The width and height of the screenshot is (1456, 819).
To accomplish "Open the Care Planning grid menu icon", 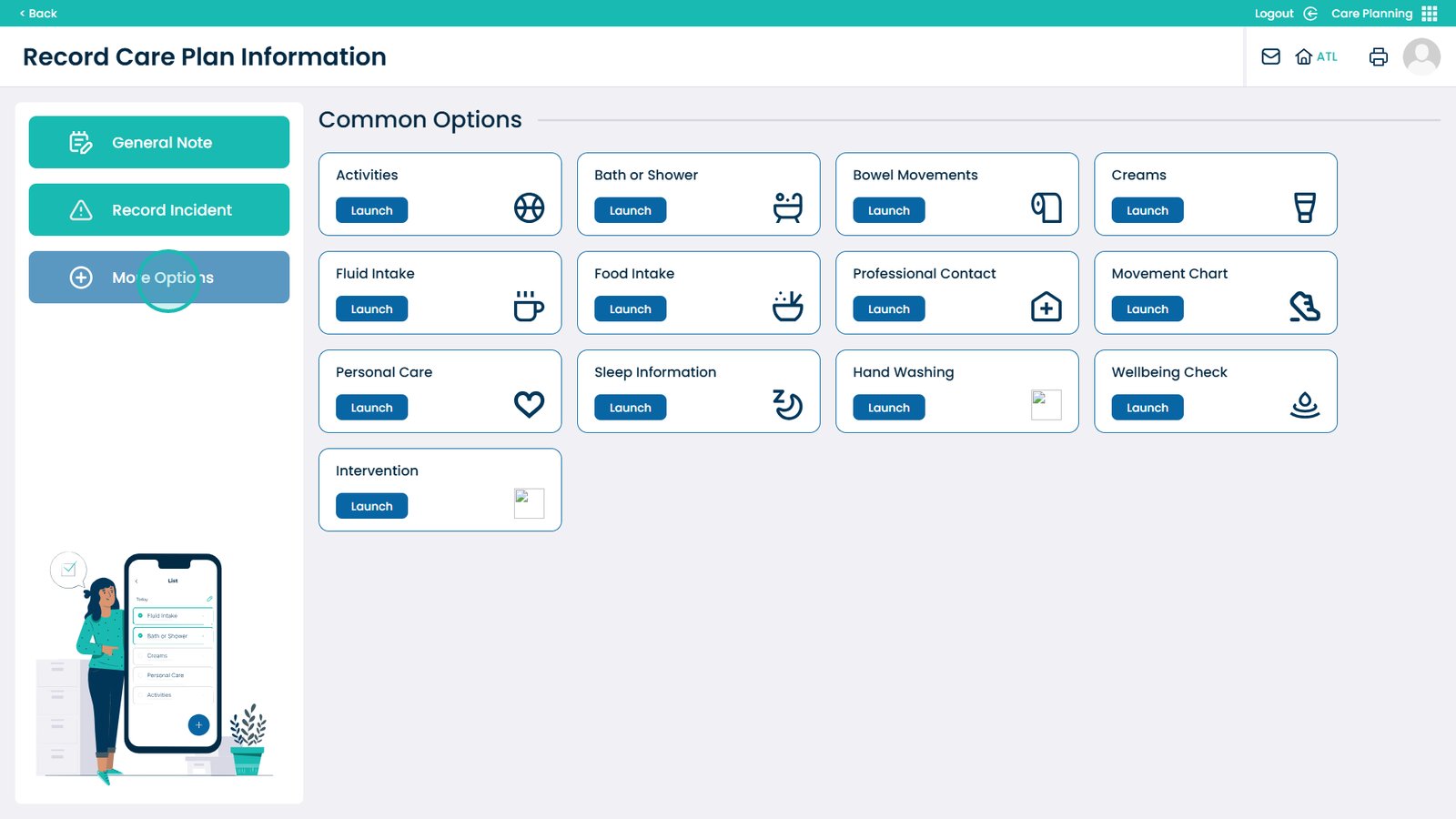I will click(1430, 14).
